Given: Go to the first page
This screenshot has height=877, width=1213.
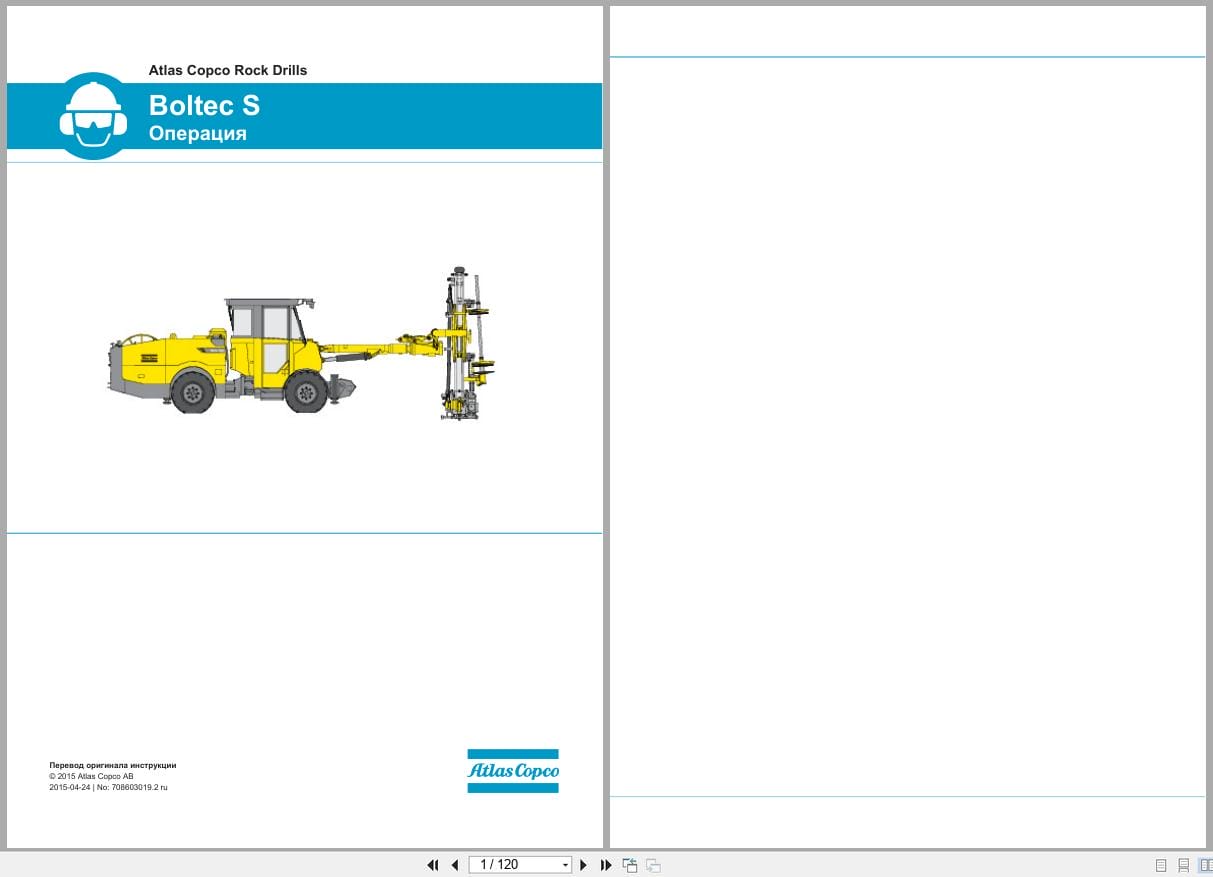Looking at the screenshot, I should tap(433, 865).
